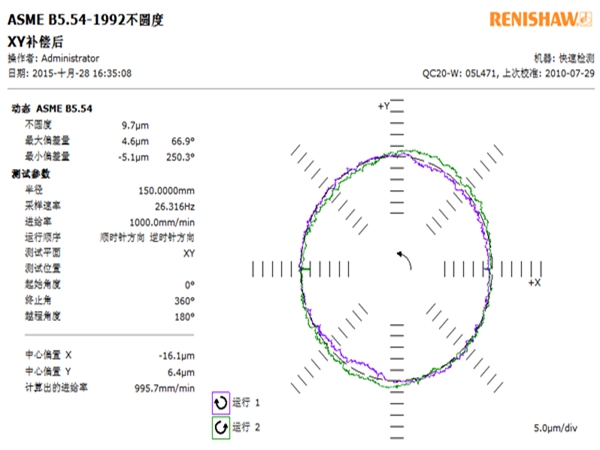Click the QC20-W calibration info text
The height and width of the screenshot is (450, 600).
point(510,73)
